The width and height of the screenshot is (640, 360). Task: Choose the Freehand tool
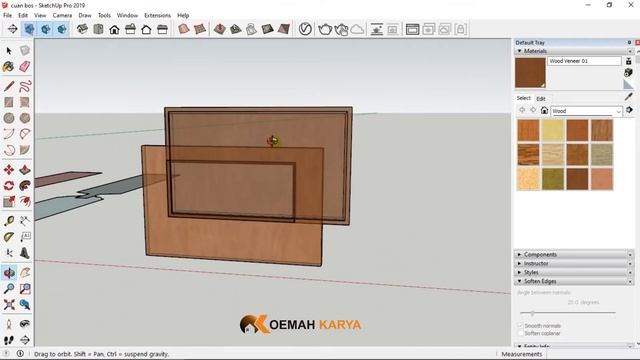tap(25, 86)
